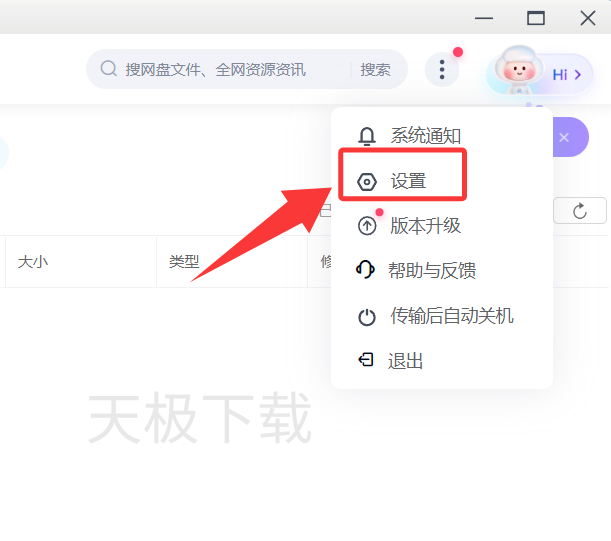Click the headset help icon

click(x=366, y=269)
